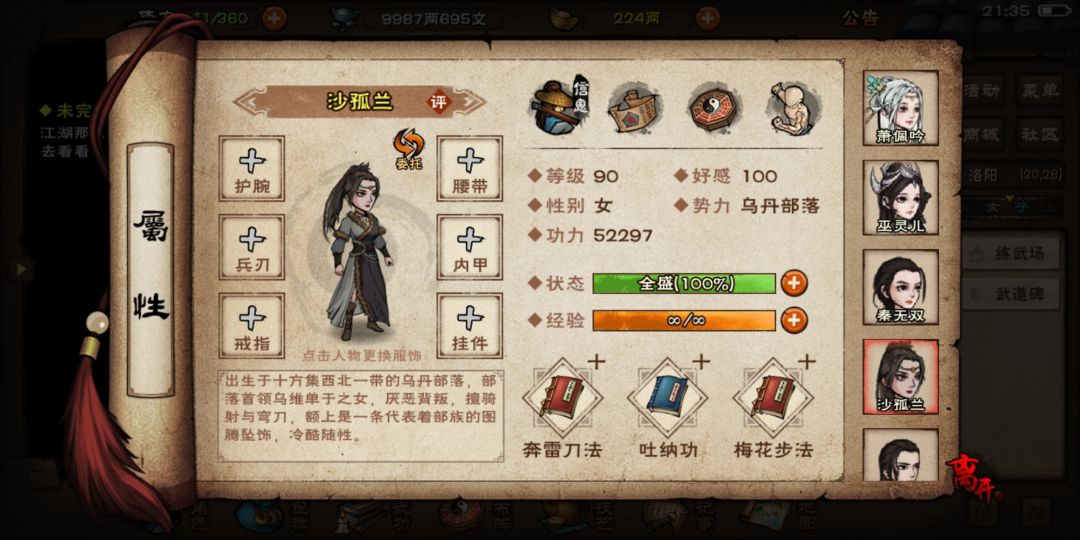This screenshot has width=1080, height=540.
Task: Restore status with the 状态 plus button
Action: pos(793,283)
